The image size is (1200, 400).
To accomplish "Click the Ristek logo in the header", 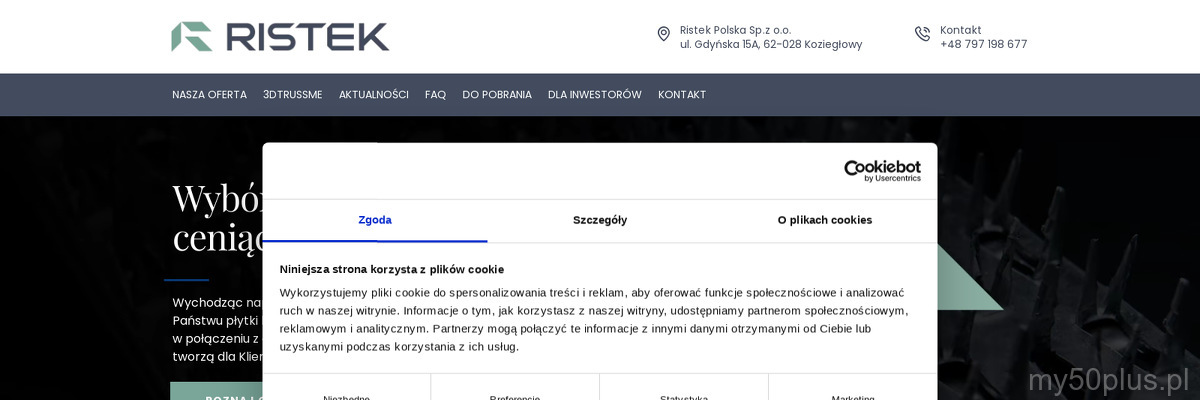I will coord(280,37).
